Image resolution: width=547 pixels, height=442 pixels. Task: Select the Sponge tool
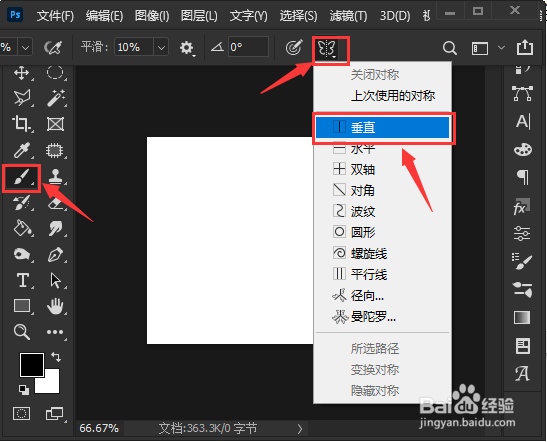click(22, 254)
